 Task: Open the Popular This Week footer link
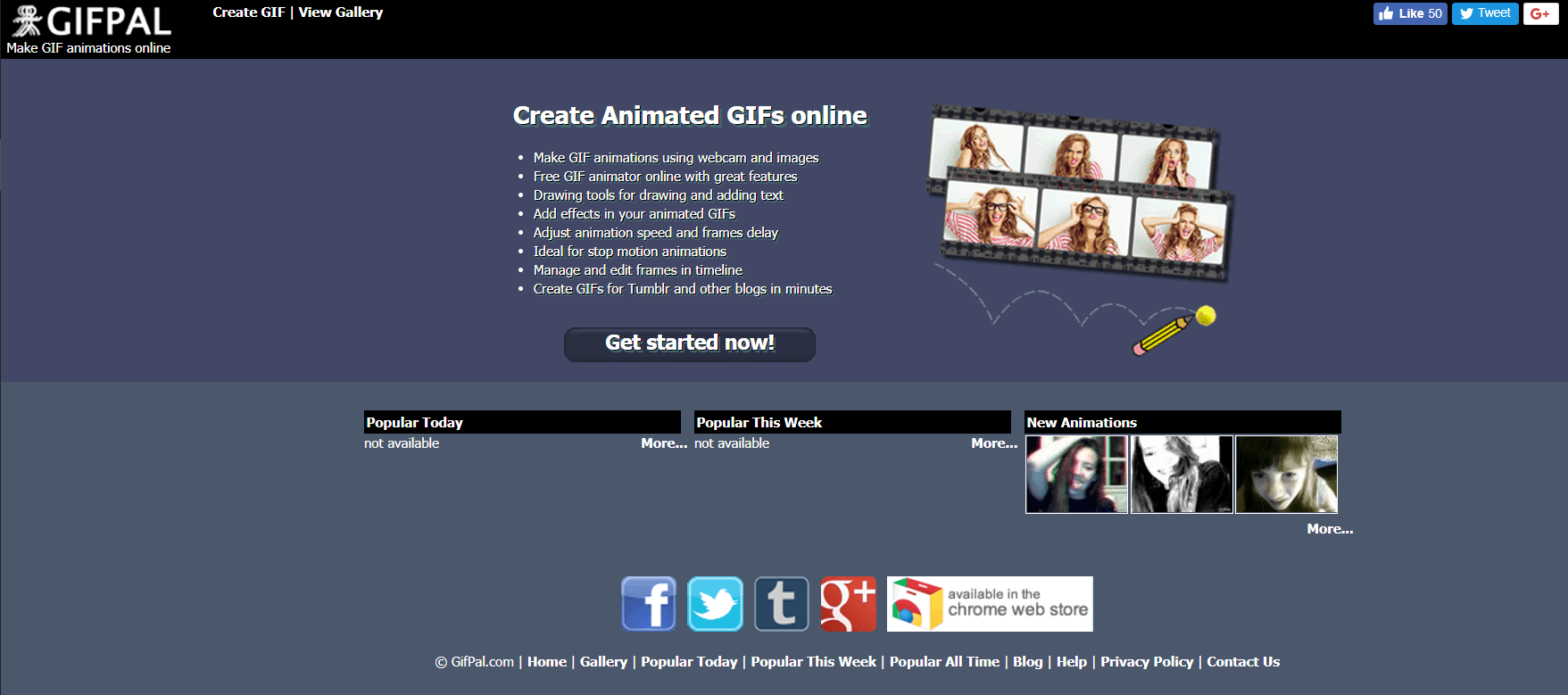click(x=814, y=662)
